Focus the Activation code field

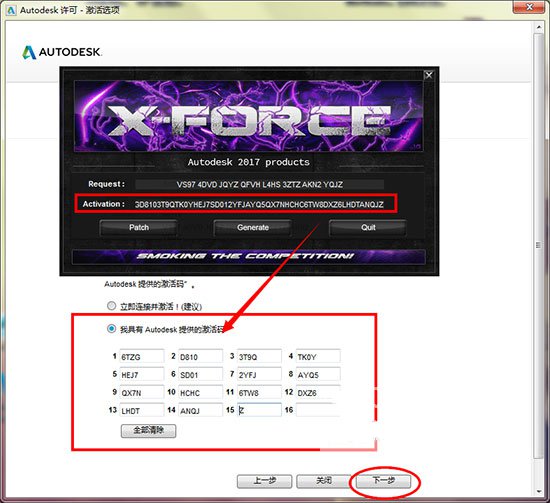[260, 204]
